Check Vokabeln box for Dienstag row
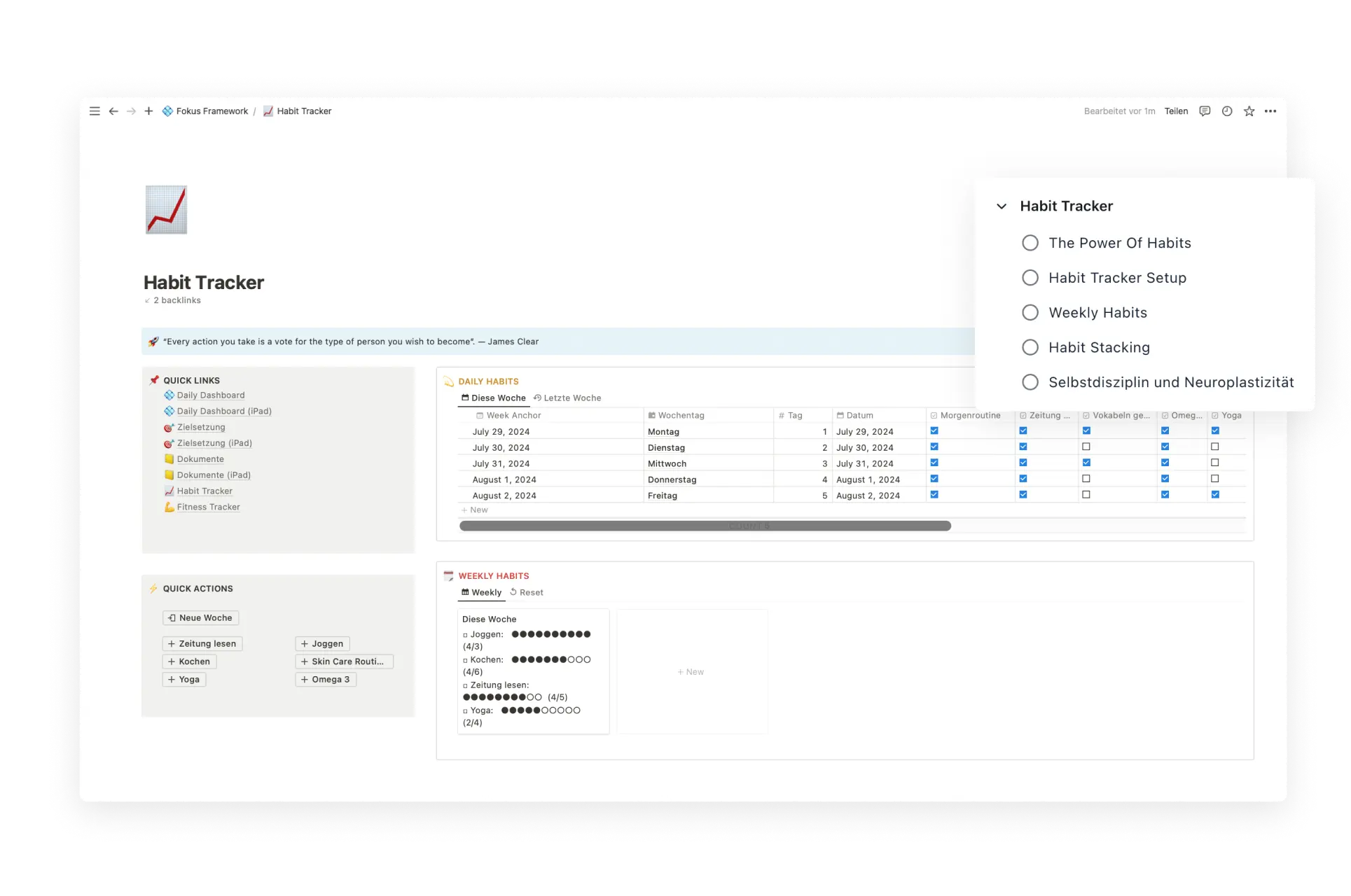Image resolution: width=1351 pixels, height=896 pixels. tap(1086, 447)
